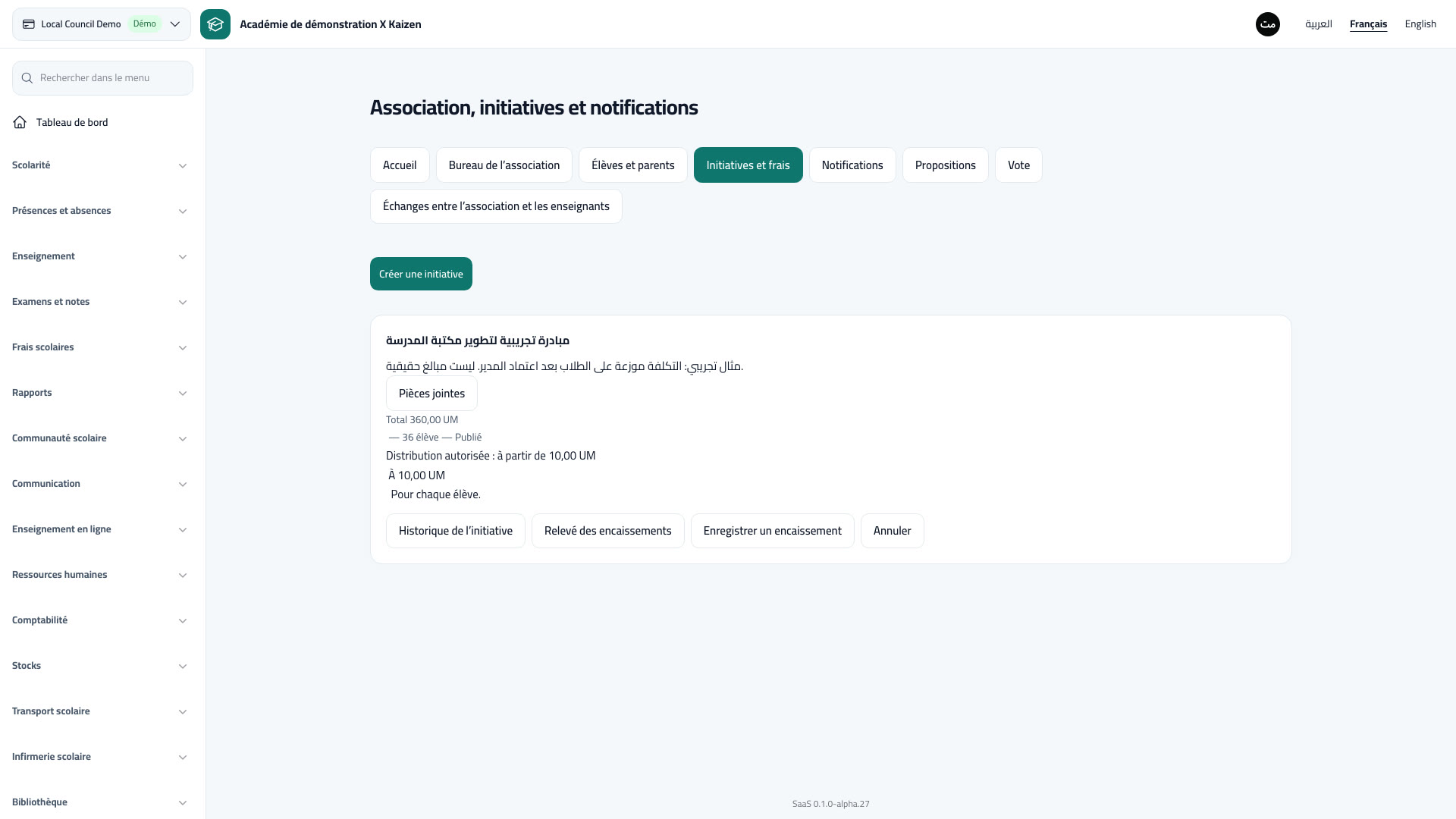Image resolution: width=1456 pixels, height=819 pixels.
Task: Expand Infirmerie scolaire section
Action: tap(99, 757)
